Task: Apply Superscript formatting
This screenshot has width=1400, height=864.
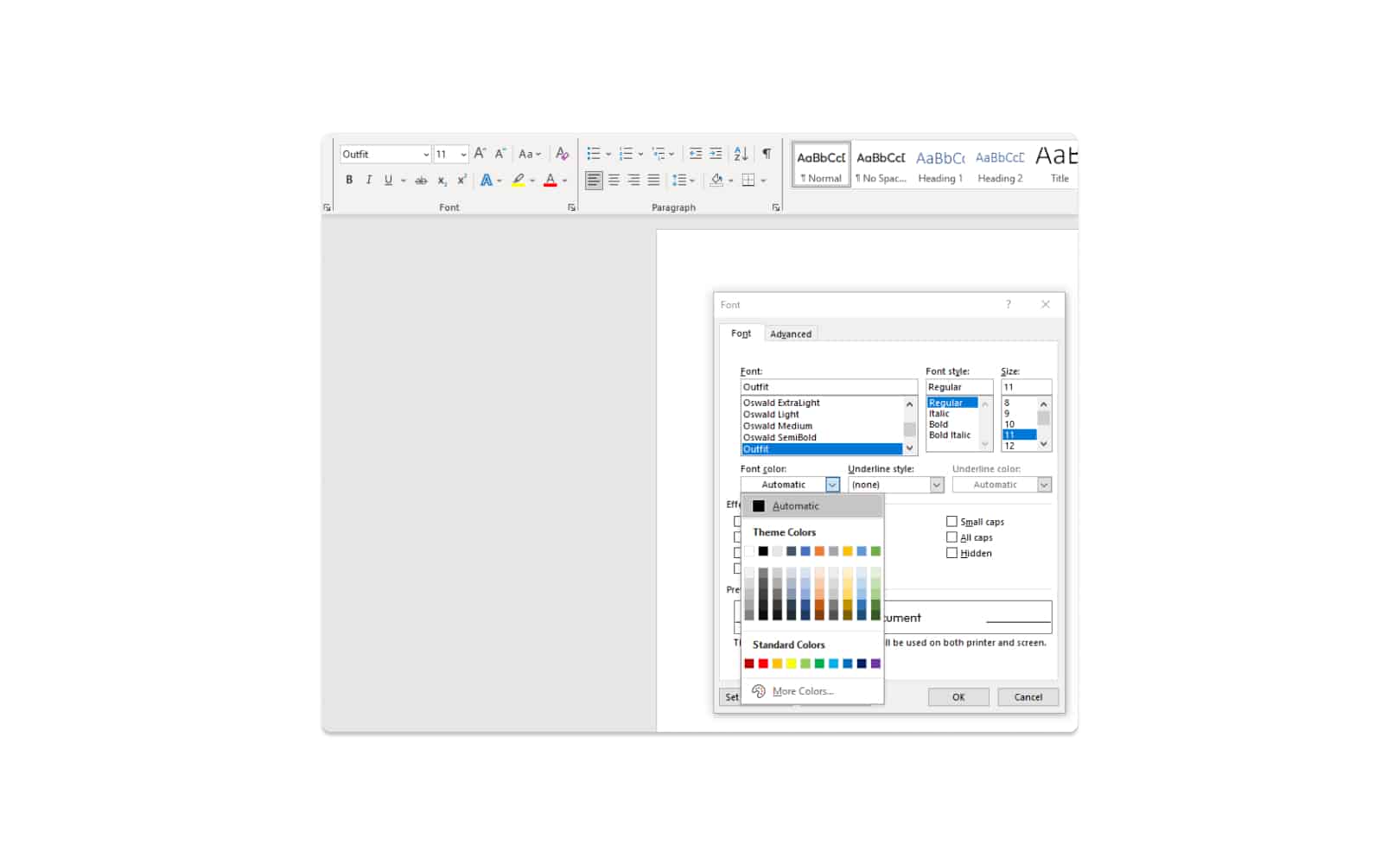Action: [462, 180]
